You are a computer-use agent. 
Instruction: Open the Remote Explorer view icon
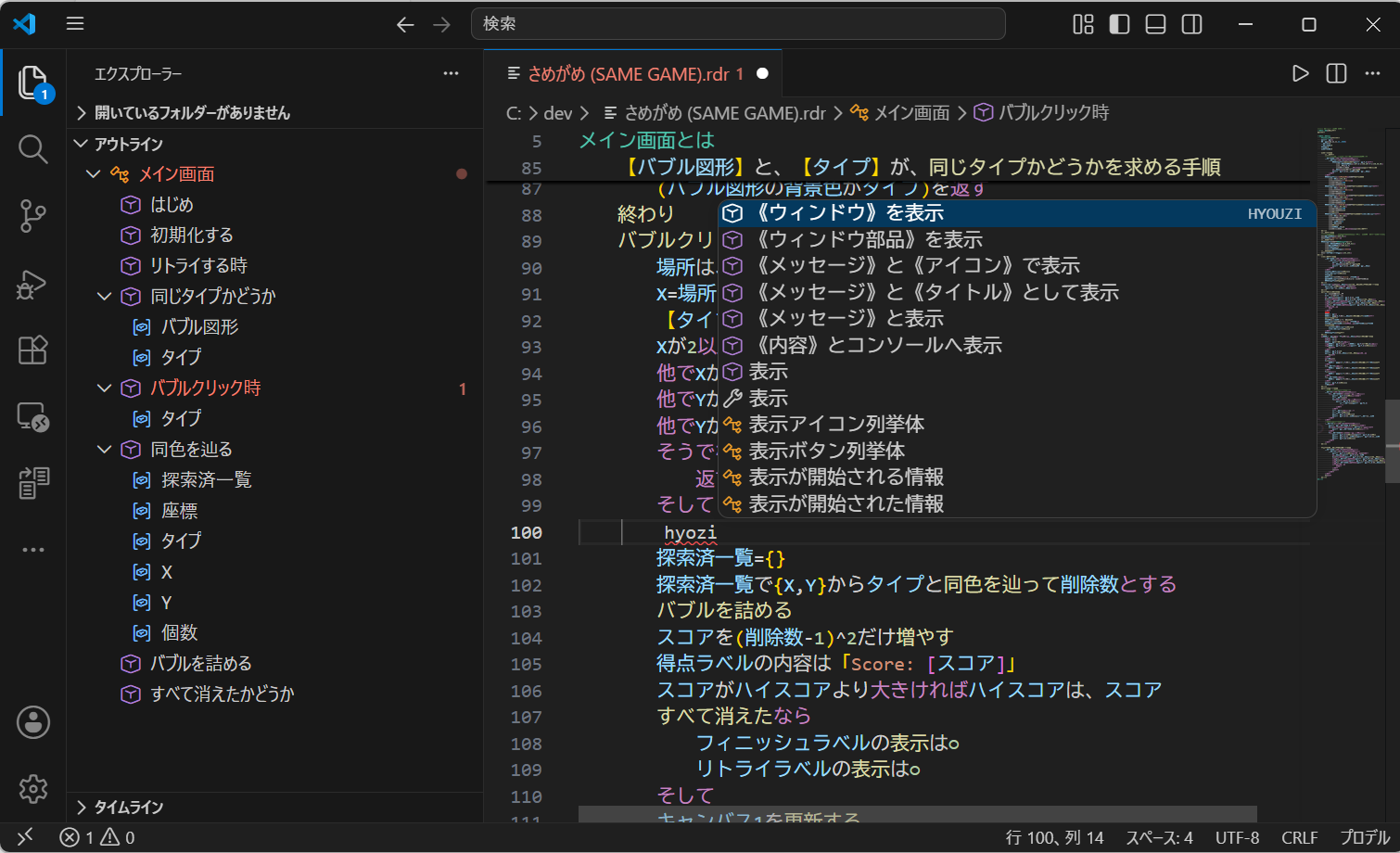[33, 416]
